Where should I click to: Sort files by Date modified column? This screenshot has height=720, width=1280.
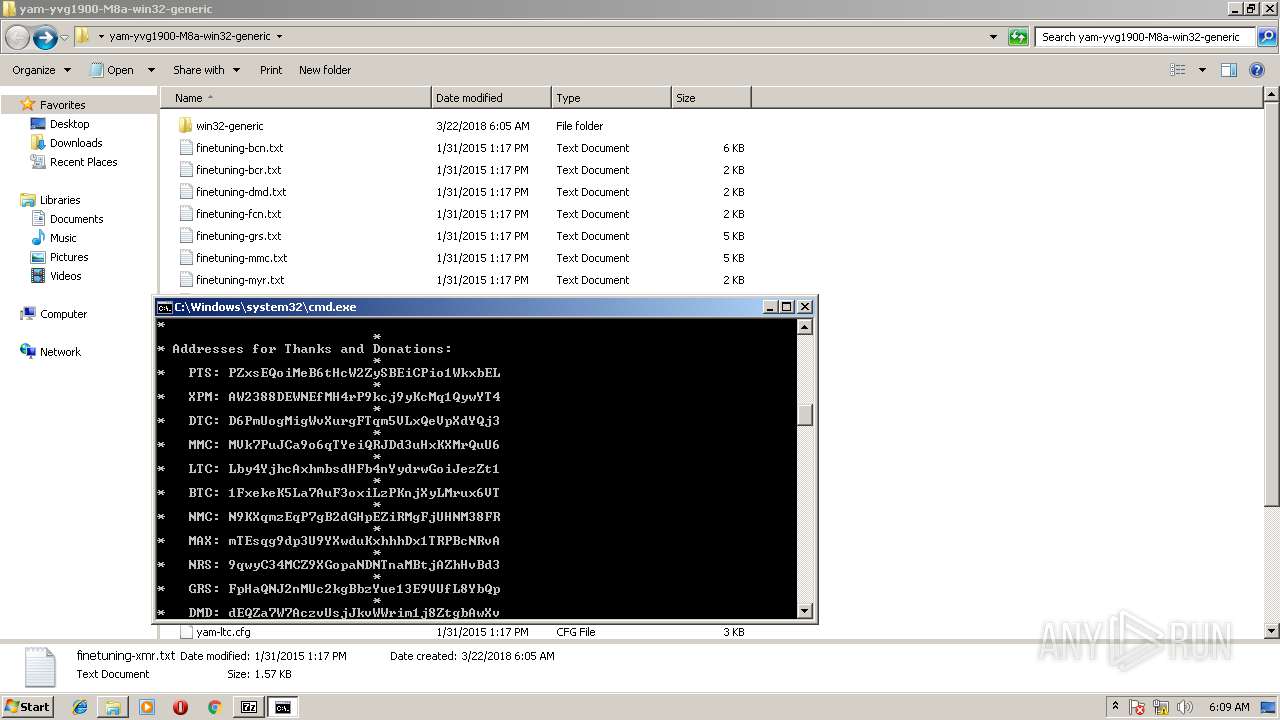coord(491,98)
